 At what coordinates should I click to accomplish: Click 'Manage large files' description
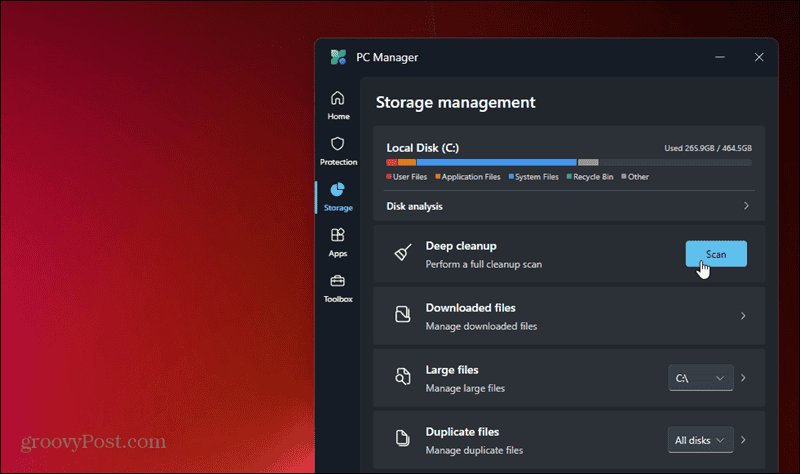tap(465, 388)
